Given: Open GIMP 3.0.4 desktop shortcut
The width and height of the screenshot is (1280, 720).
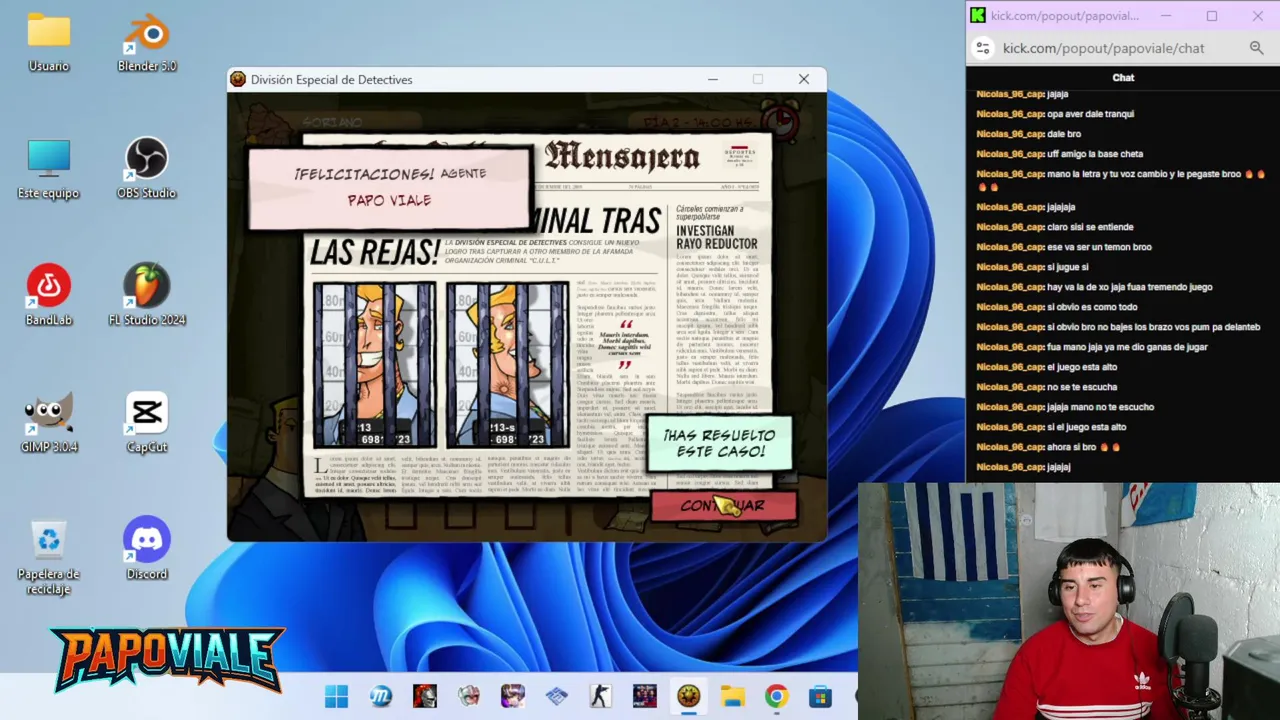Looking at the screenshot, I should (x=48, y=423).
